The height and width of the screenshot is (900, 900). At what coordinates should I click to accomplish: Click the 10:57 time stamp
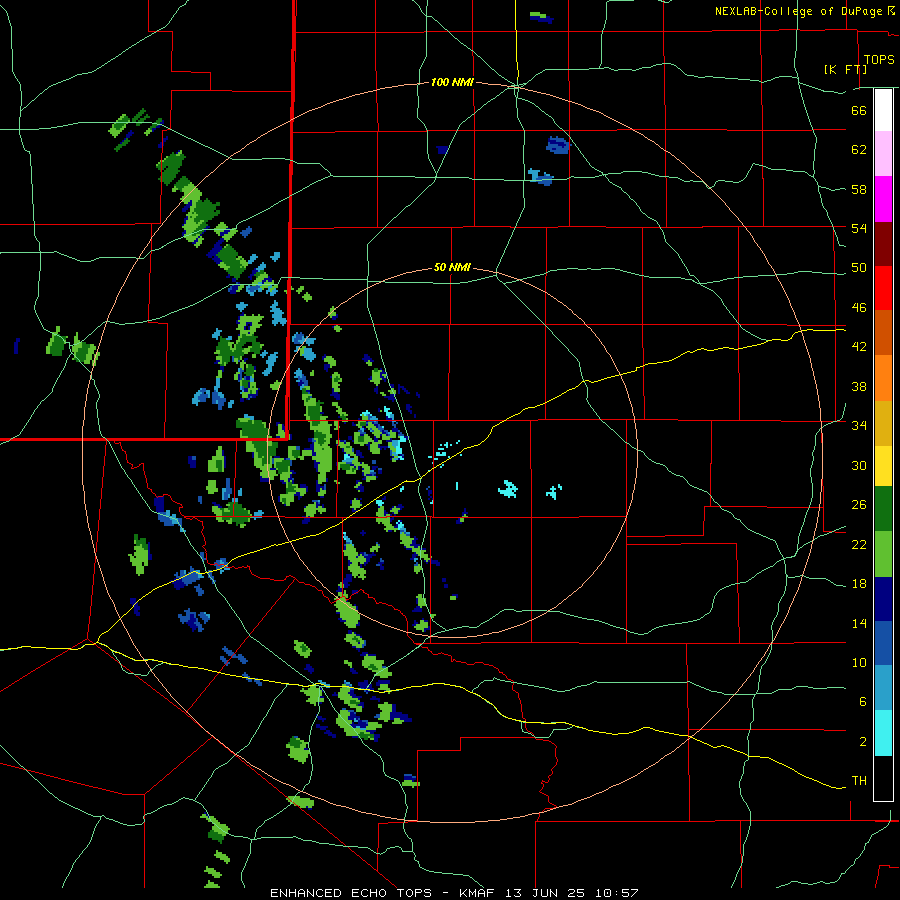(616, 893)
